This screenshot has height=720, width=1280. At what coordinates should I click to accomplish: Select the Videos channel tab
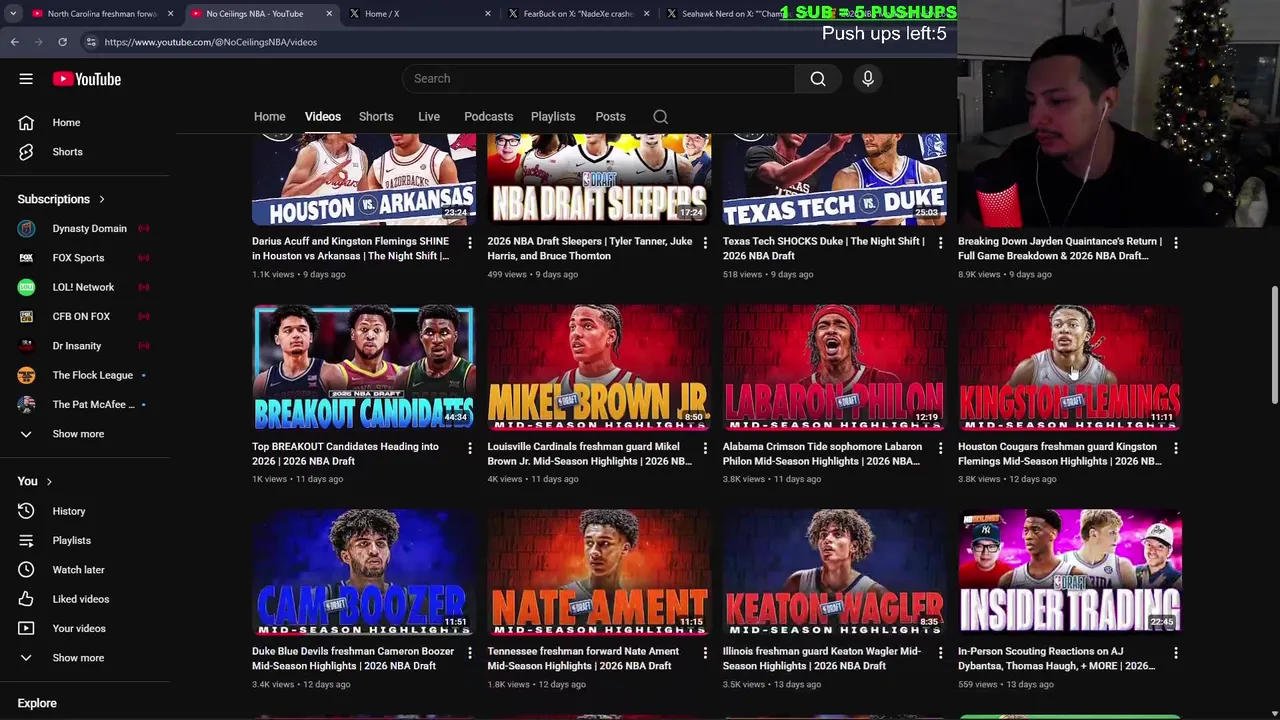(x=323, y=117)
